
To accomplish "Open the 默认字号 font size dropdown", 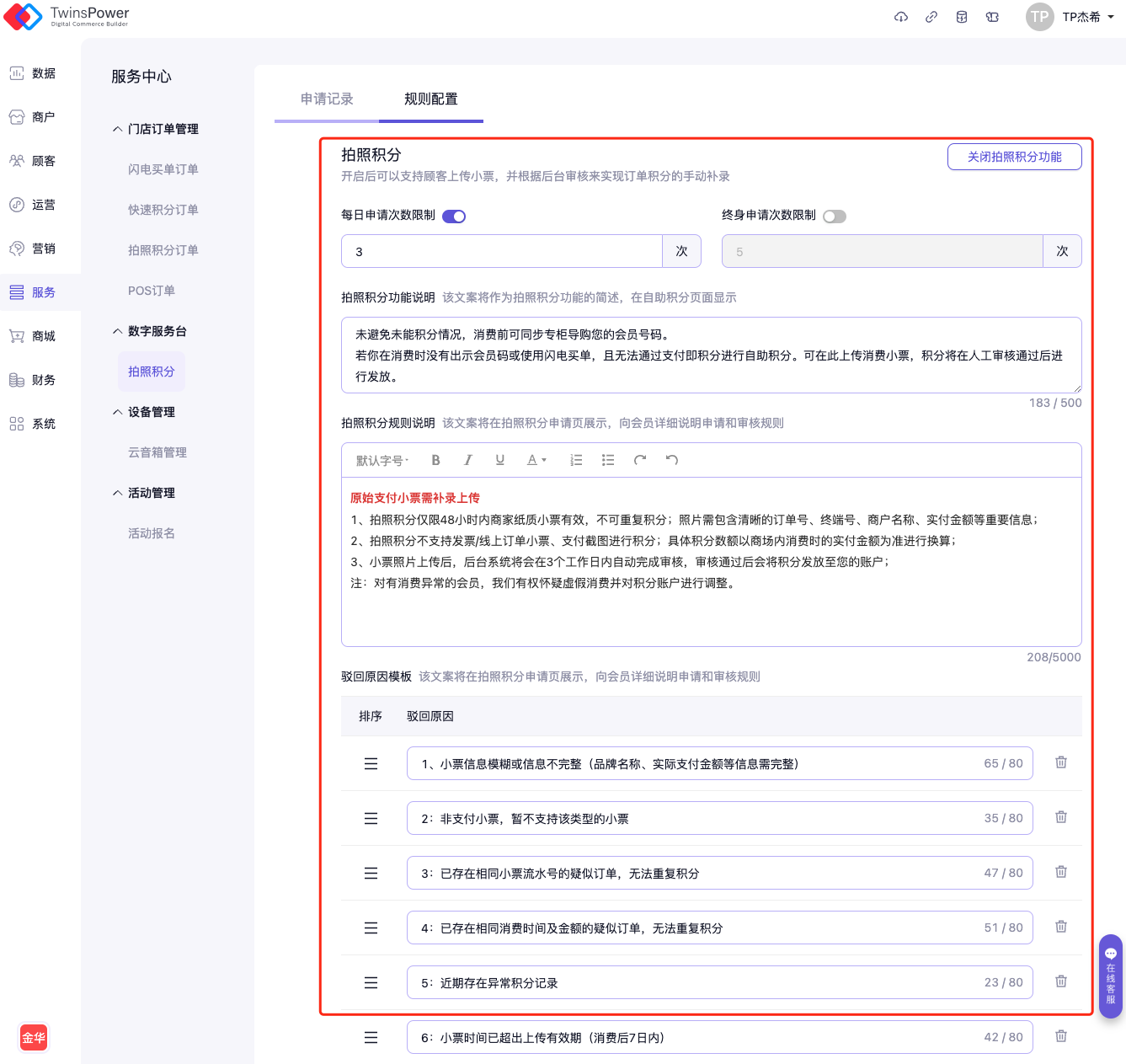I will (382, 460).
